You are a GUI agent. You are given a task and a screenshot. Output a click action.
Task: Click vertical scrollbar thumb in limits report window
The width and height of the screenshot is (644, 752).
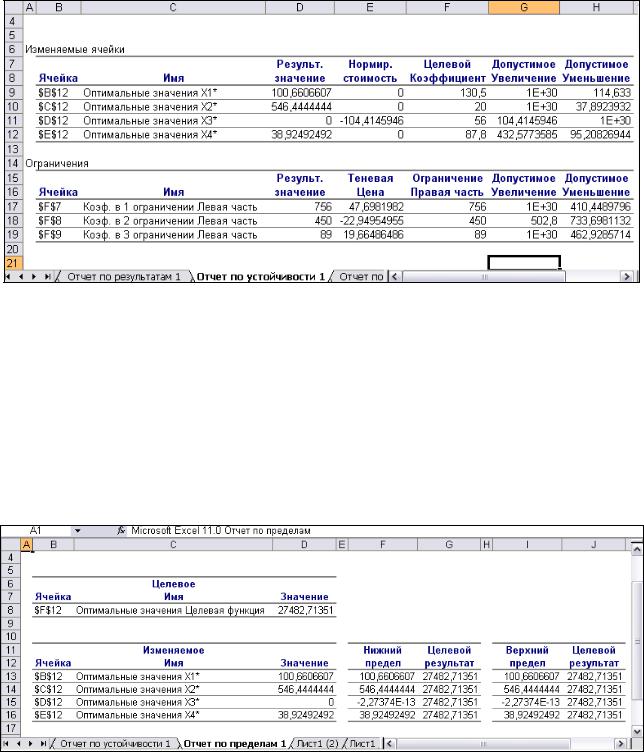click(x=637, y=642)
